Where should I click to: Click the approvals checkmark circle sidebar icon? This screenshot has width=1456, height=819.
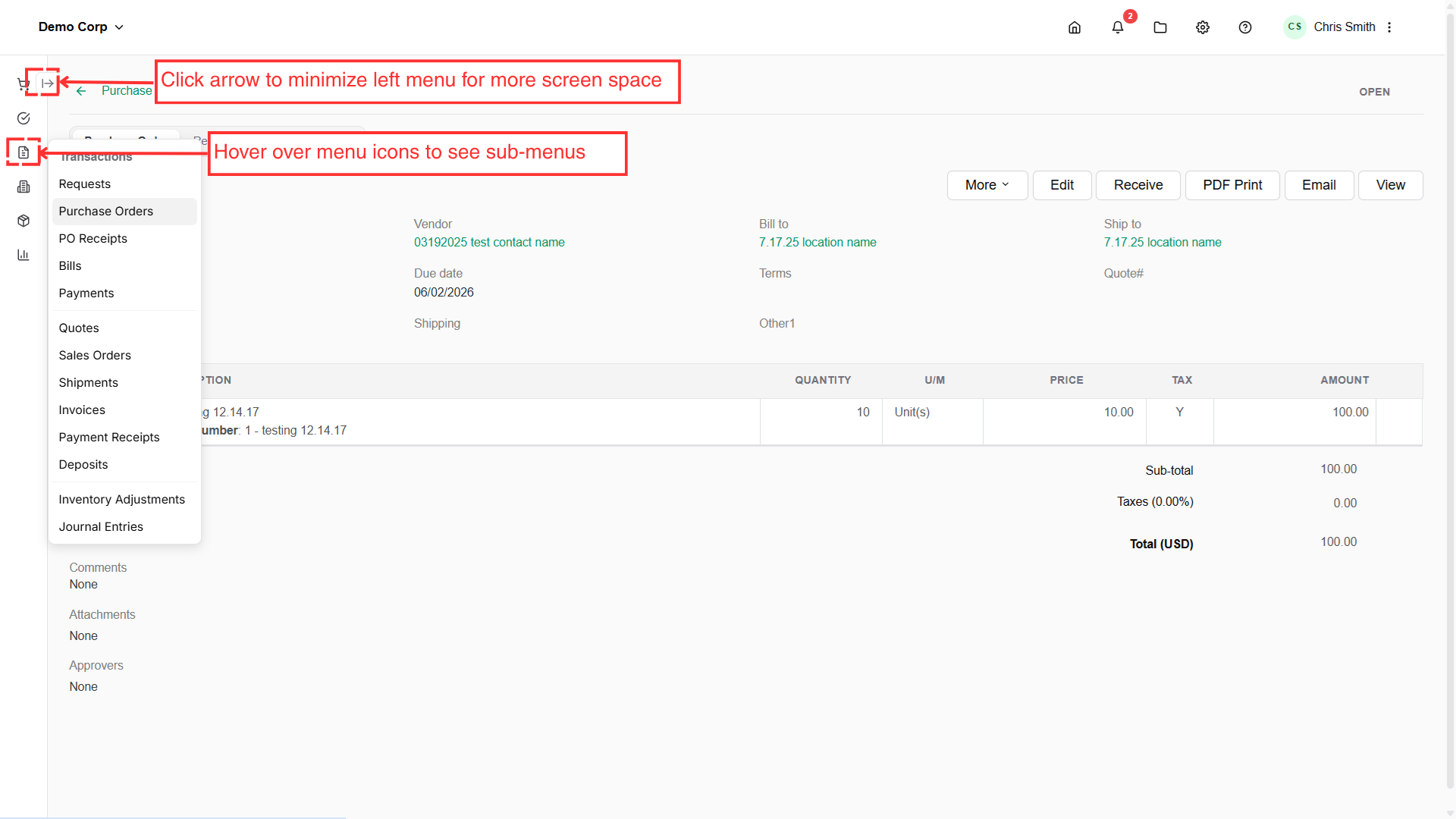(x=24, y=118)
